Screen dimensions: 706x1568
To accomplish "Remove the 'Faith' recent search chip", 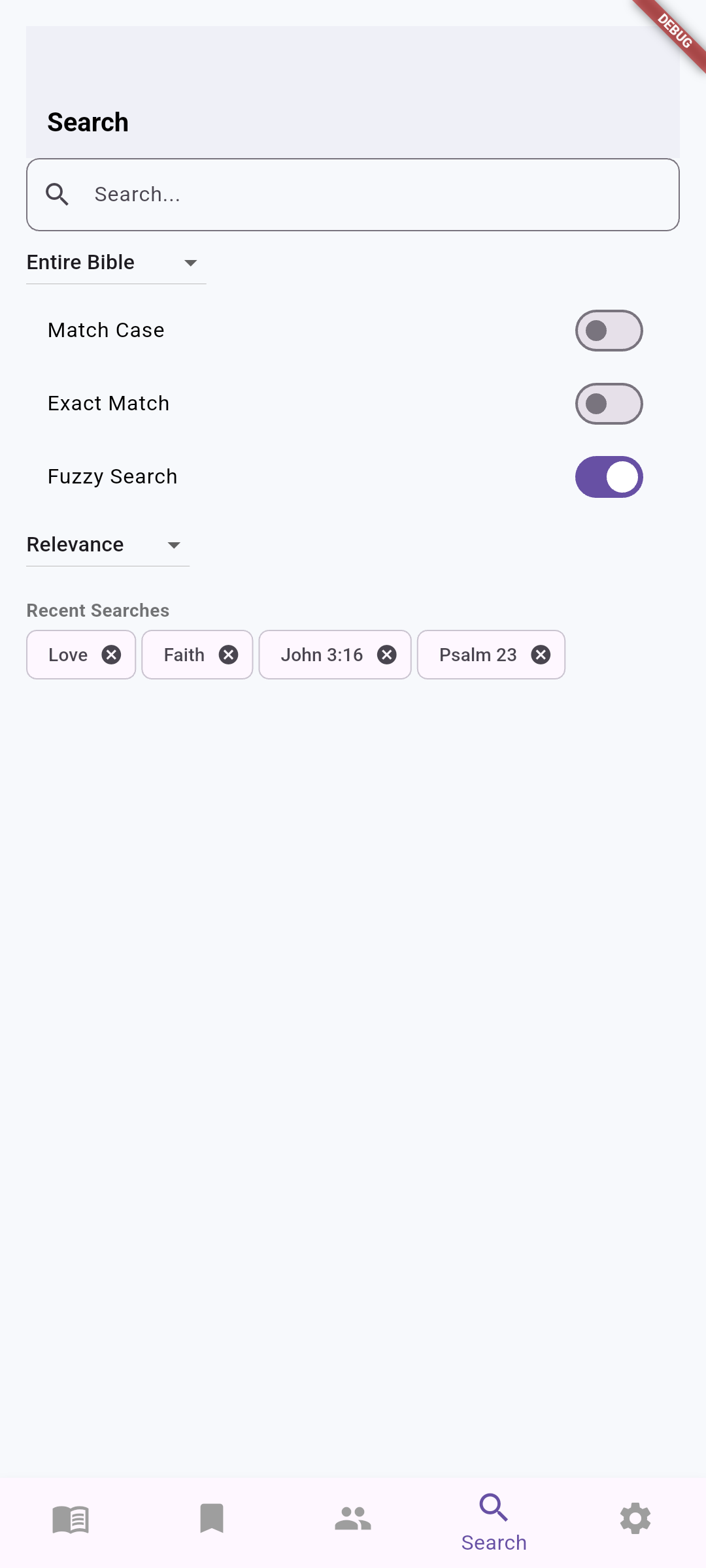I will 228,654.
